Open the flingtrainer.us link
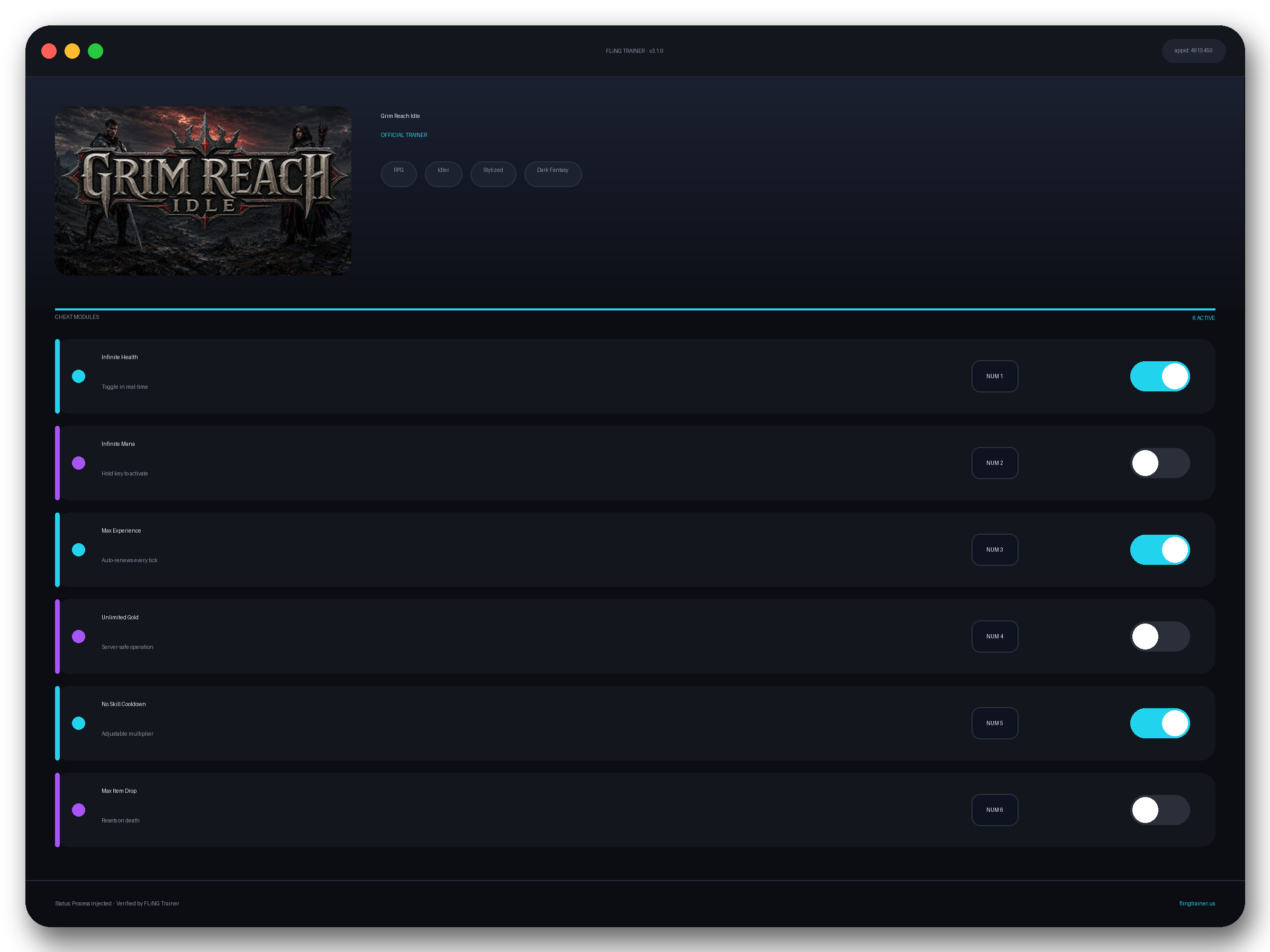The image size is (1270, 952). coord(1197,903)
